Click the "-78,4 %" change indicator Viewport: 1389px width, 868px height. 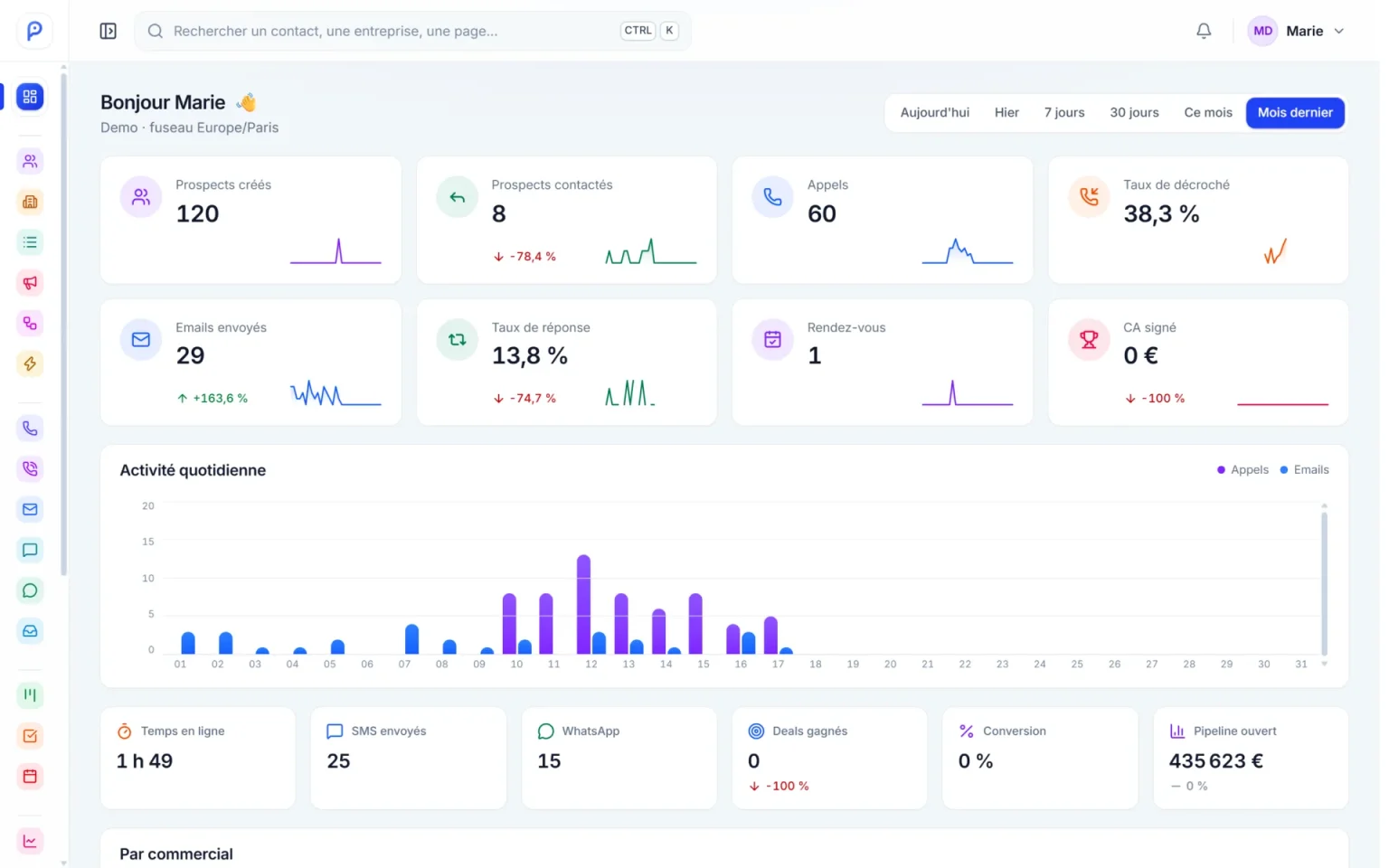[524, 257]
